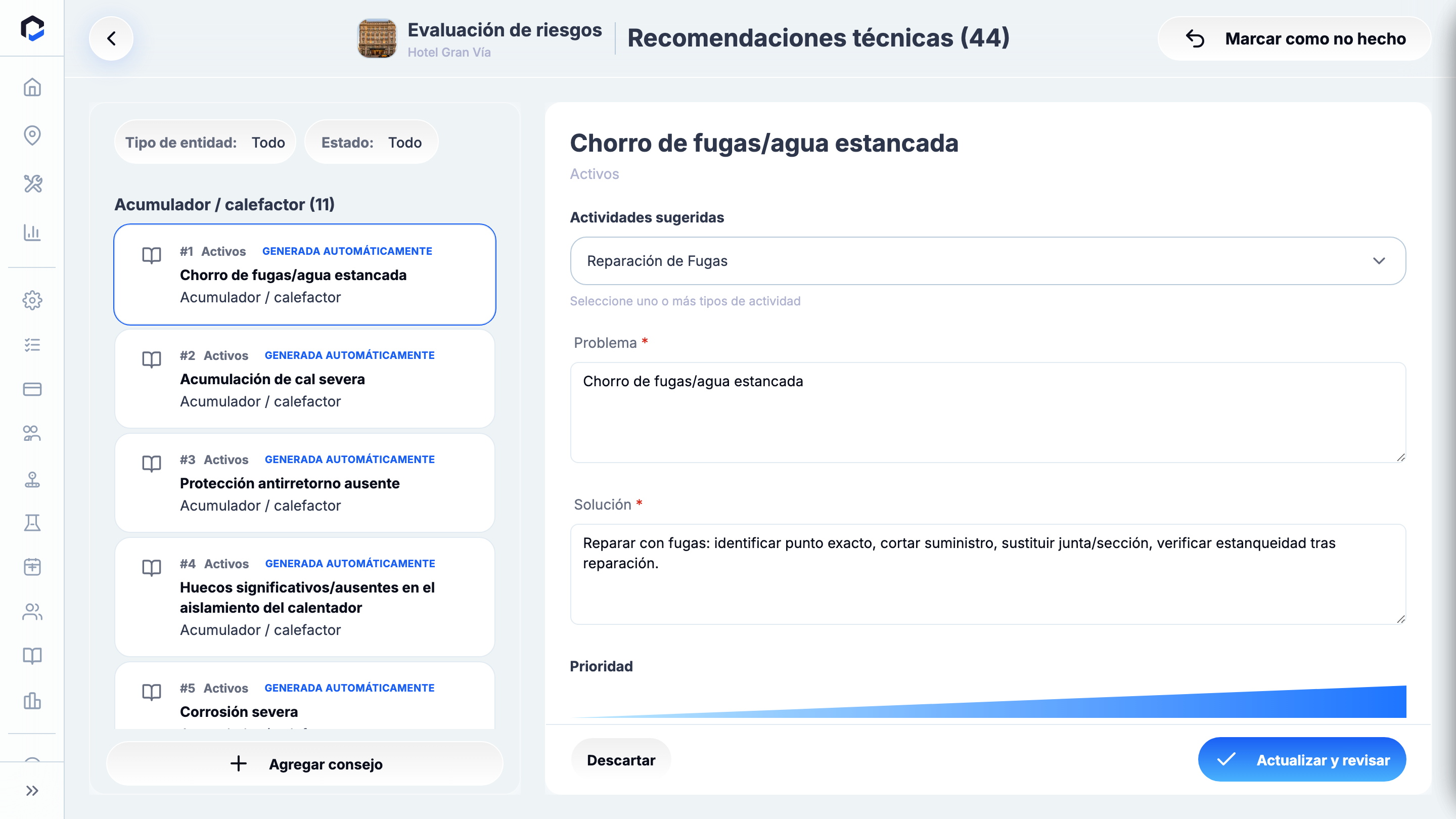
Task: Click the app logo in sidebar
Action: pyautogui.click(x=32, y=28)
